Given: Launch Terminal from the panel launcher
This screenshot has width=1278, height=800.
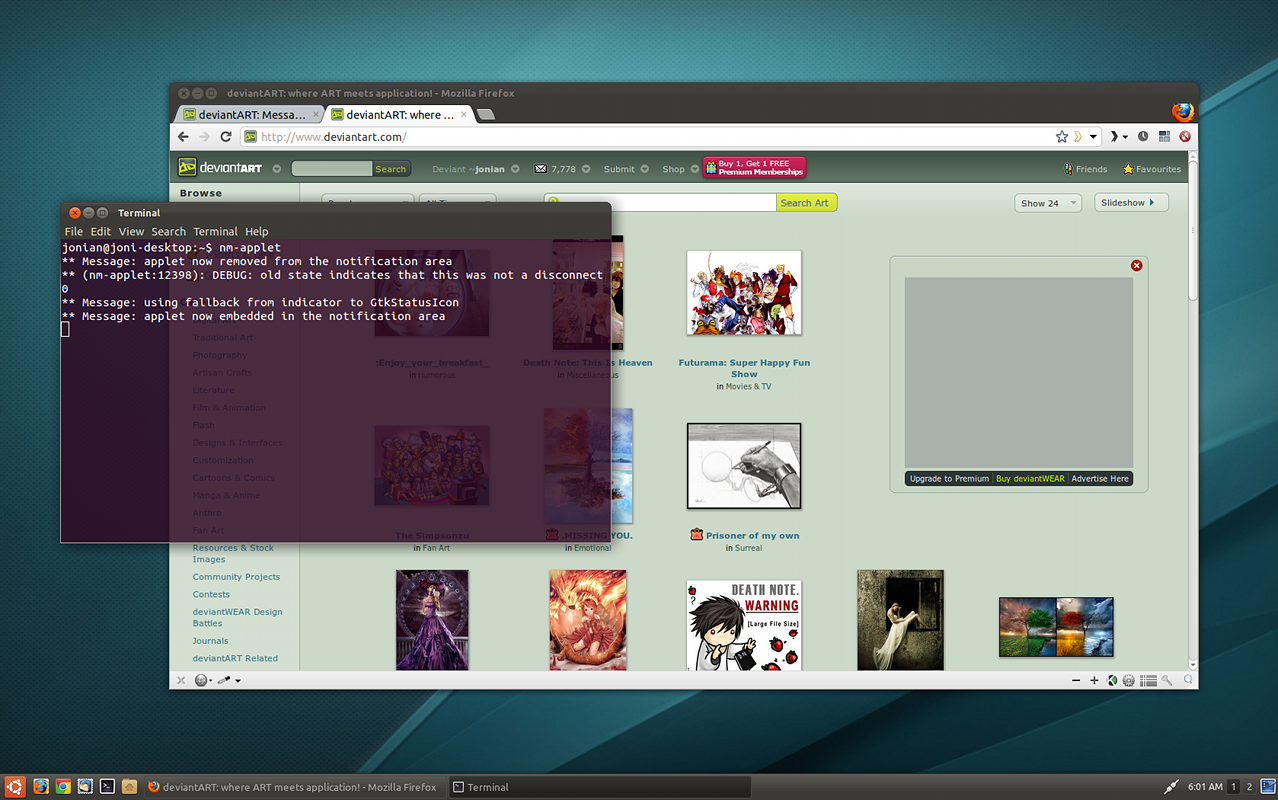Looking at the screenshot, I should pyautogui.click(x=107, y=787).
